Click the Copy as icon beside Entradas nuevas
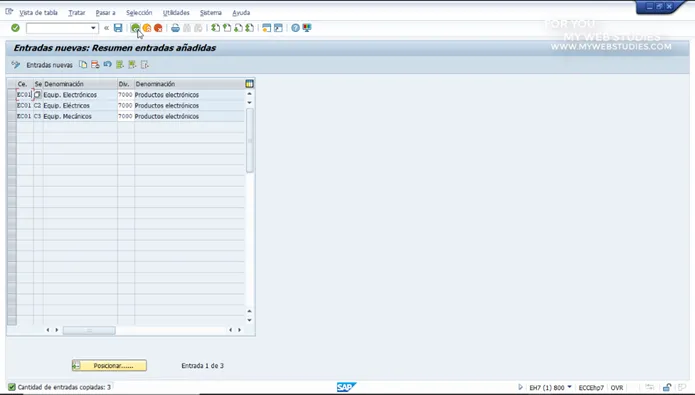Image resolution: width=695 pixels, height=395 pixels. click(x=83, y=65)
